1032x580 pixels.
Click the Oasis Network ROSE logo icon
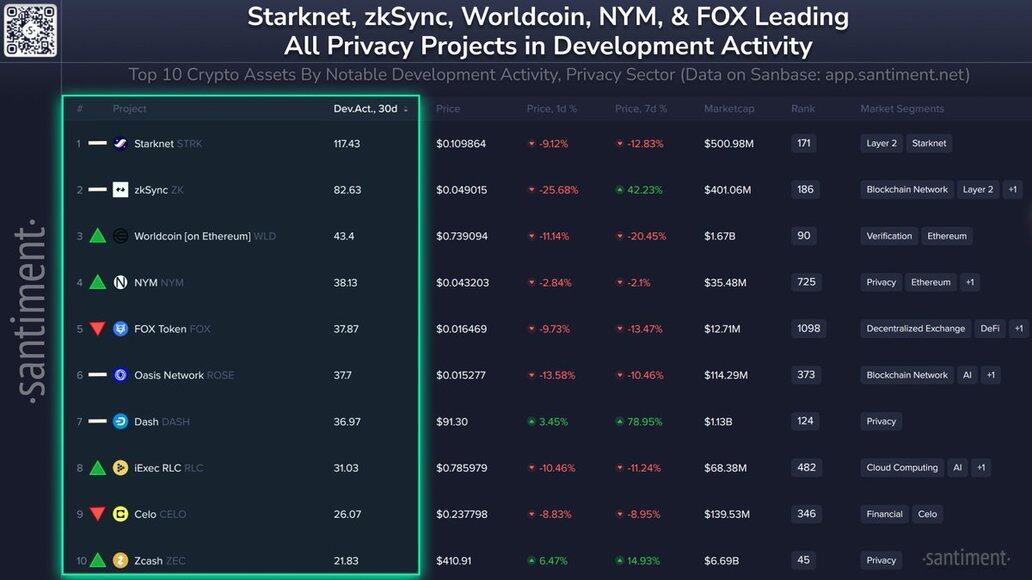(120, 375)
